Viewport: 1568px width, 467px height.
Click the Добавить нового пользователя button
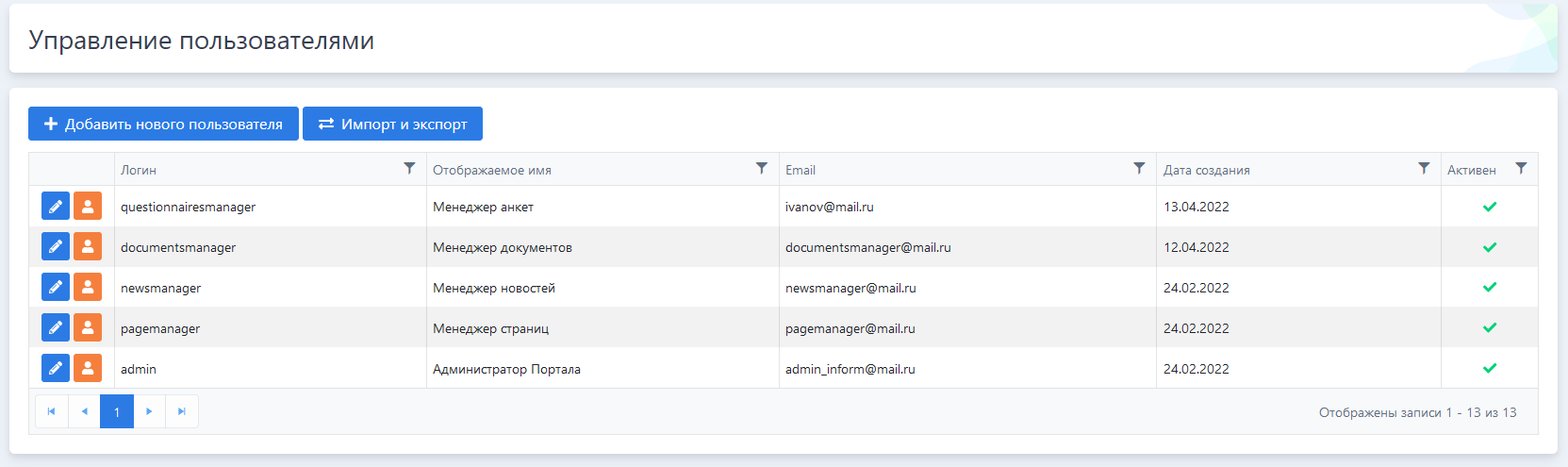pyautogui.click(x=163, y=124)
